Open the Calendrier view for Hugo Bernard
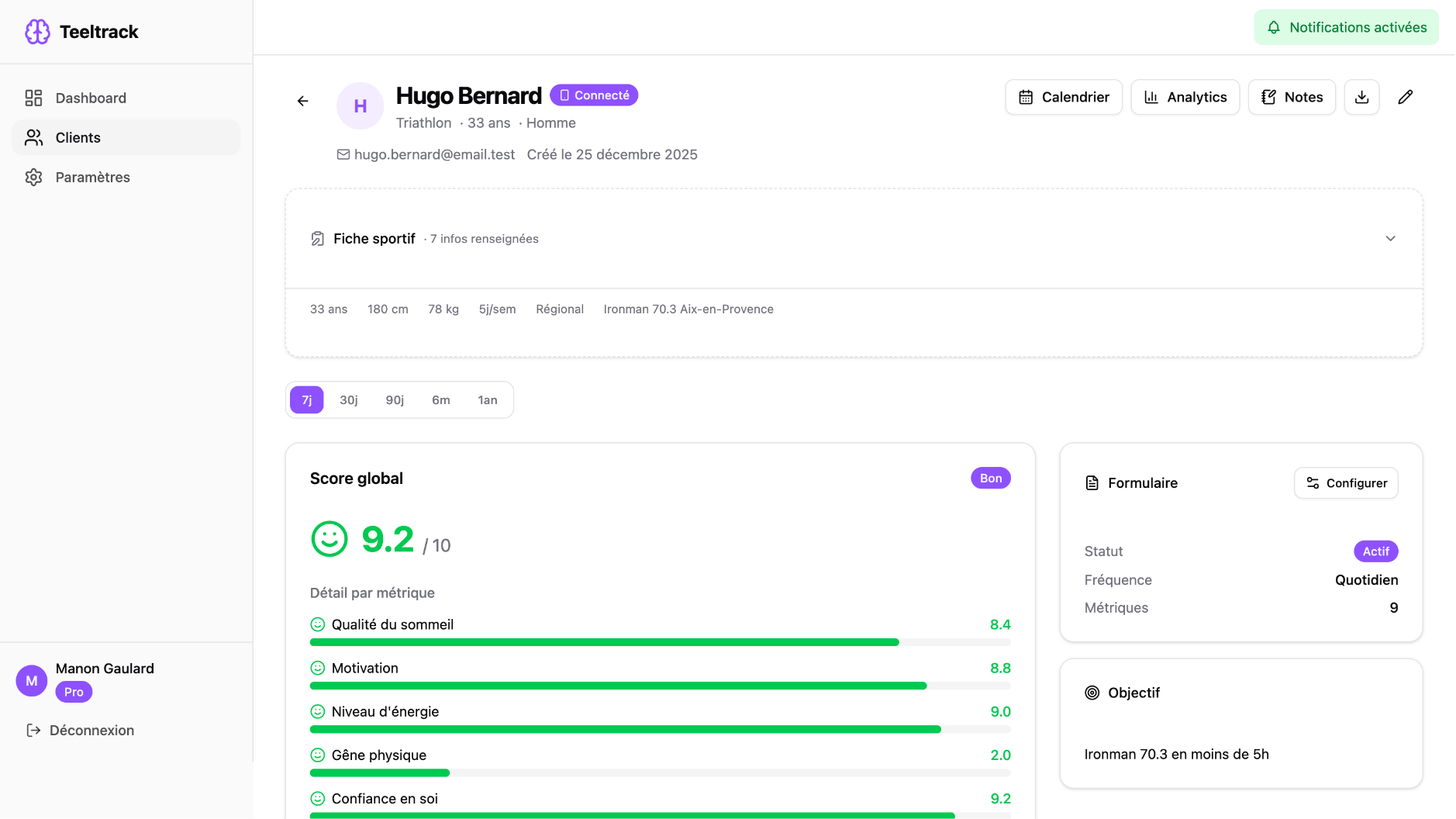This screenshot has height=819, width=1456. [1063, 97]
